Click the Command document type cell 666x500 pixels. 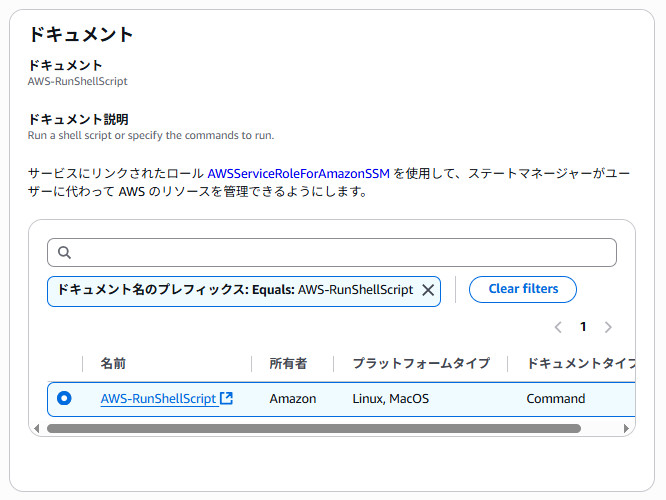coord(556,398)
